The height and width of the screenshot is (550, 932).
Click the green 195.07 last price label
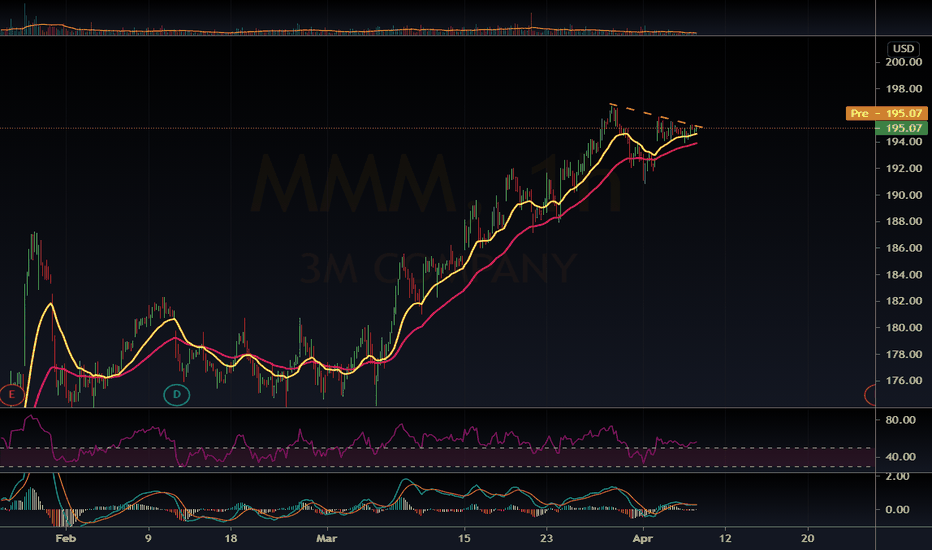pyautogui.click(x=902, y=128)
